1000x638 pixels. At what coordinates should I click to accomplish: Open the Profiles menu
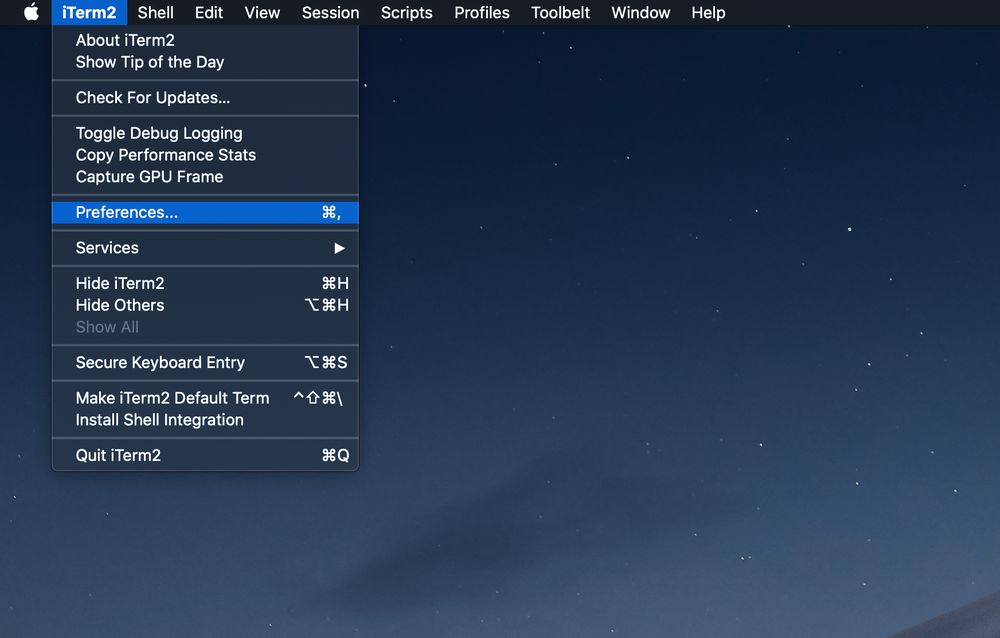(482, 12)
